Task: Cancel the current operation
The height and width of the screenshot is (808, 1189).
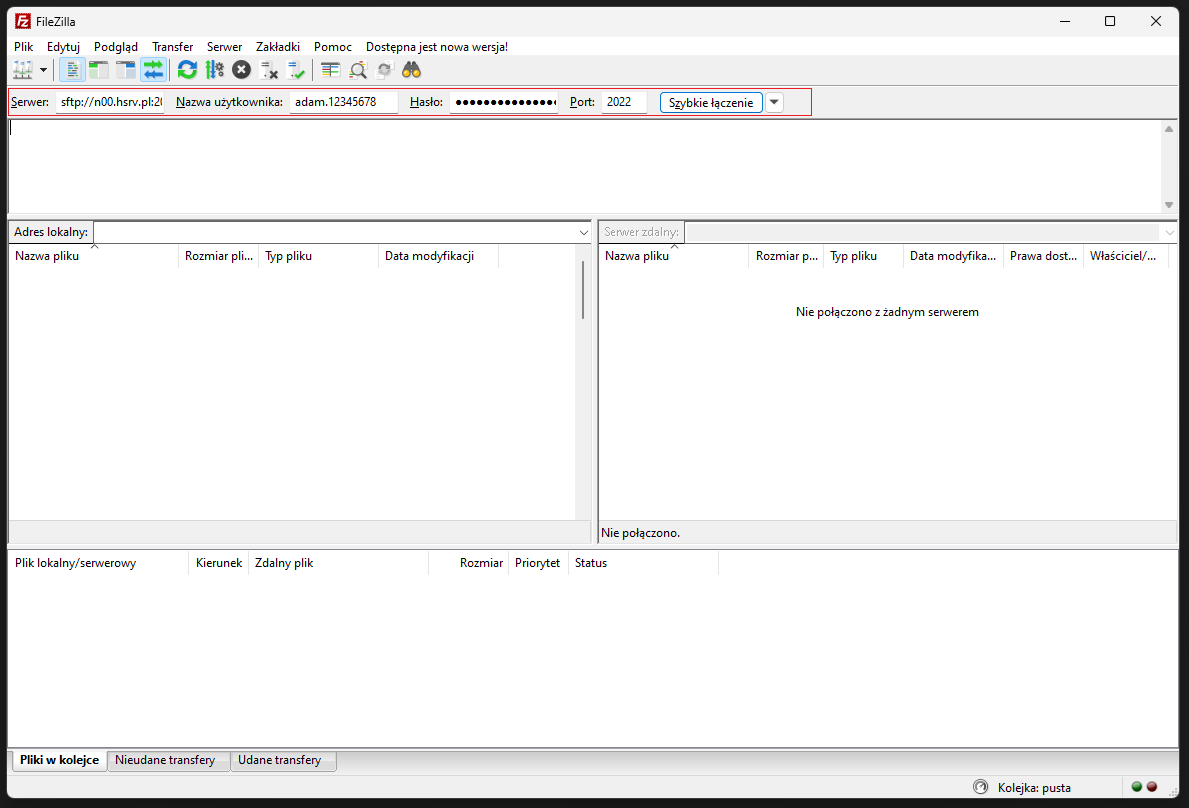Action: point(240,69)
